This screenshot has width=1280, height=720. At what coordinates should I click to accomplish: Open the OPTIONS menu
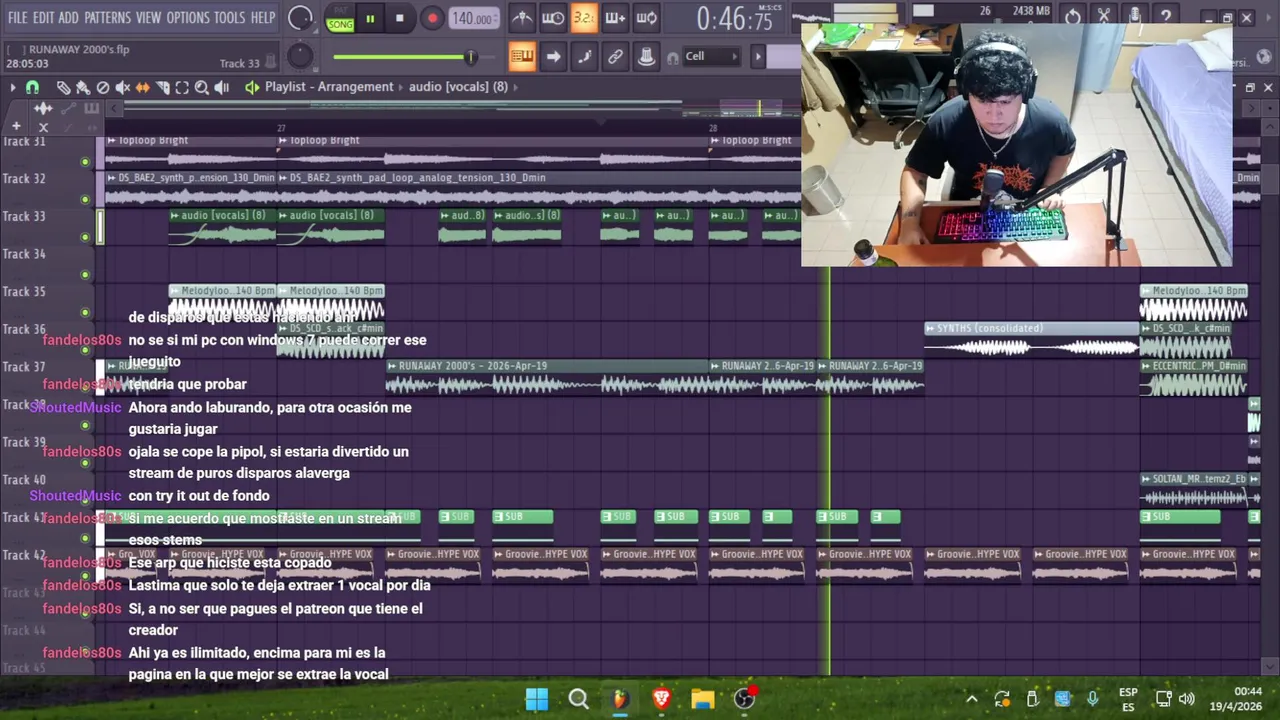coord(188,18)
